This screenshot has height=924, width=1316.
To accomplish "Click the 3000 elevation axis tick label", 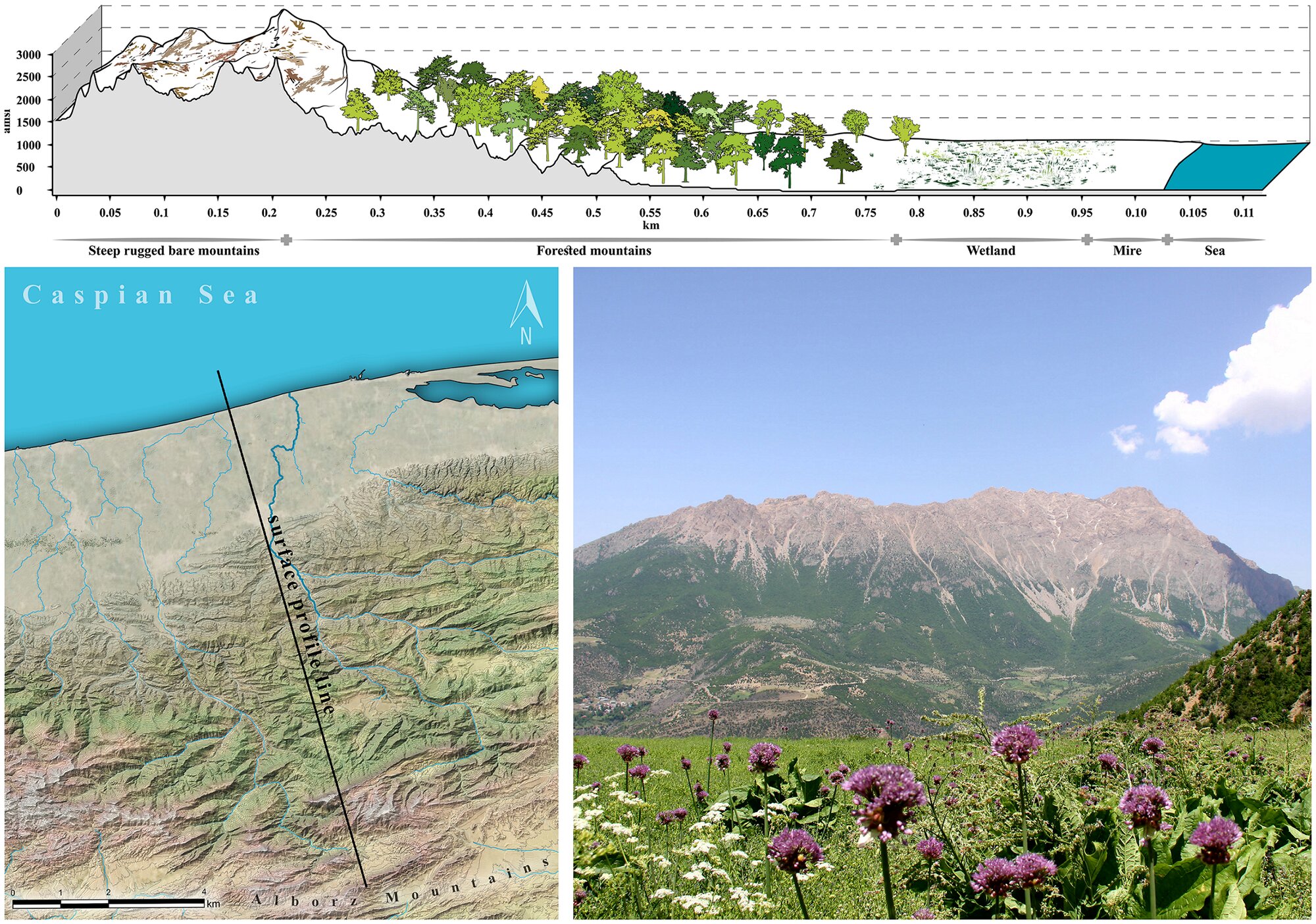I will [x=28, y=55].
